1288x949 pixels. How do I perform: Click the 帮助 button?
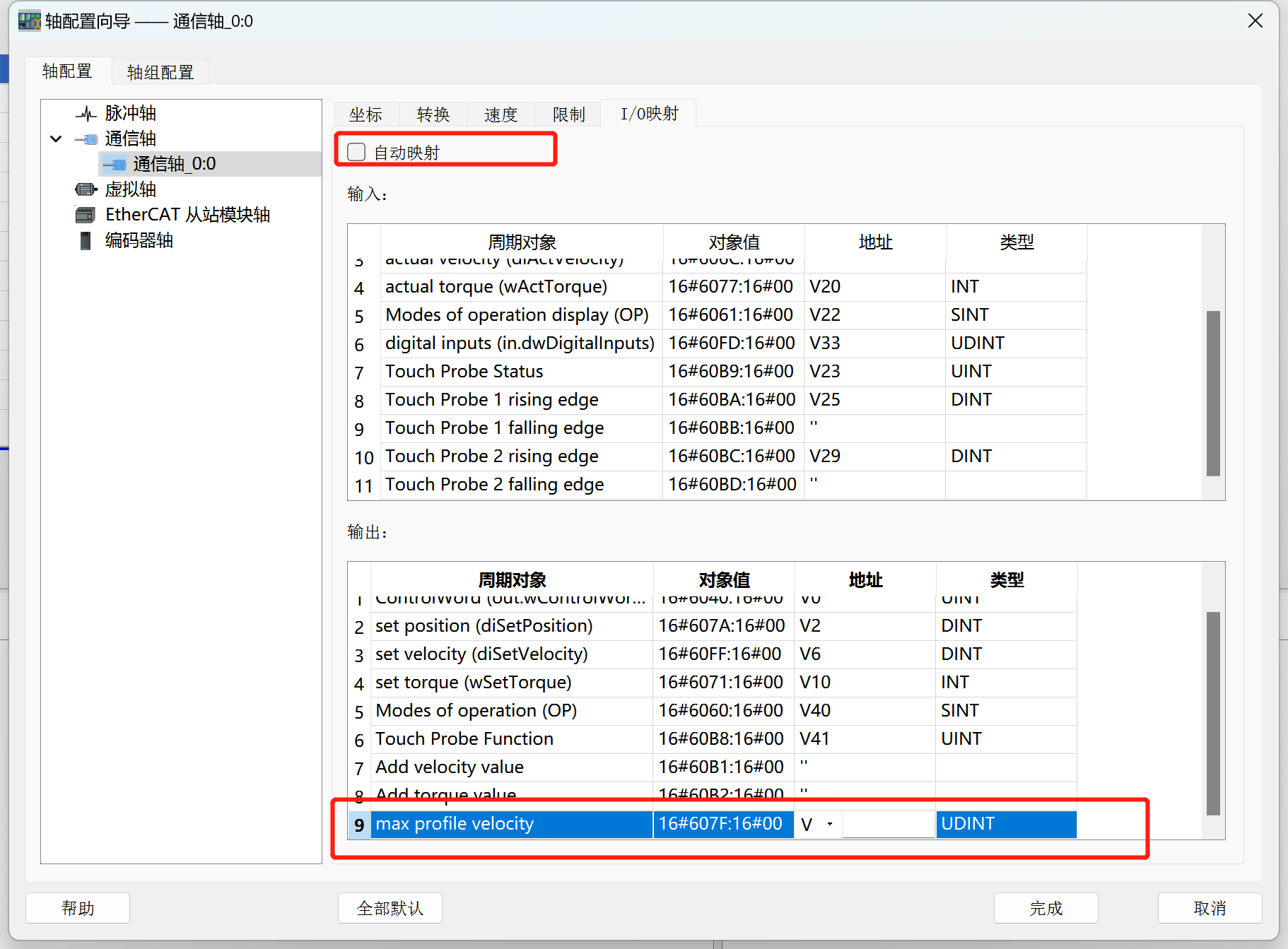(x=78, y=908)
